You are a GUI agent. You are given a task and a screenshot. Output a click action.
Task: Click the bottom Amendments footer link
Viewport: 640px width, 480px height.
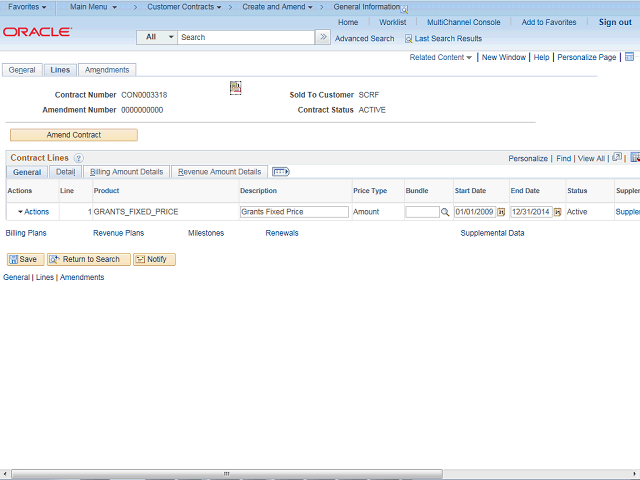coord(82,278)
